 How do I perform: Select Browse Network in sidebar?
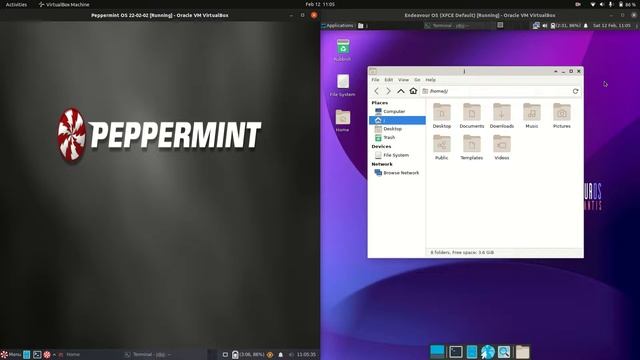[397, 173]
